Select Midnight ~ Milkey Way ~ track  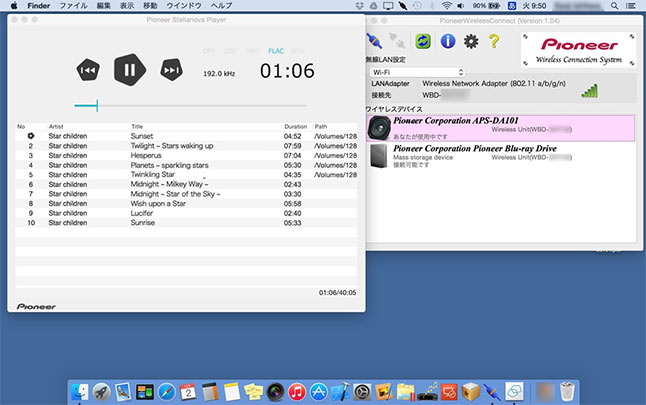186,184
